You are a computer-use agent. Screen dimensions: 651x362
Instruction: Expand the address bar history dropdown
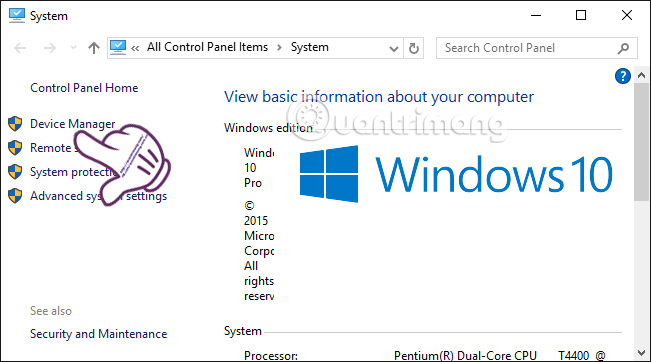[x=394, y=48]
